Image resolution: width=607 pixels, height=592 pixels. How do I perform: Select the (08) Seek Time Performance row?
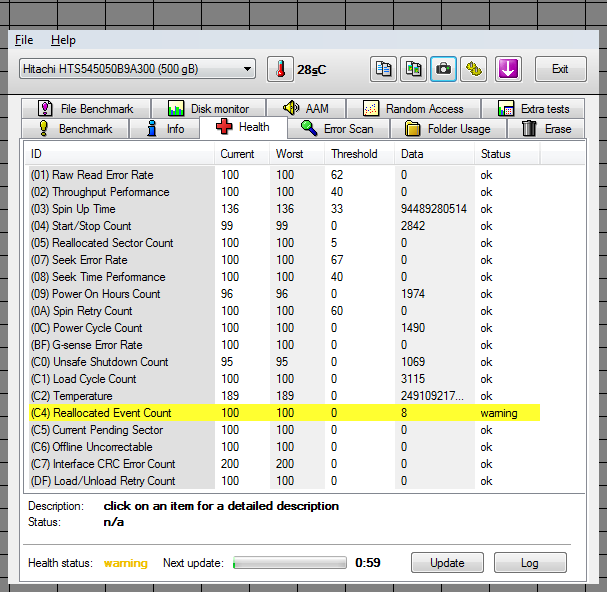tap(285, 277)
